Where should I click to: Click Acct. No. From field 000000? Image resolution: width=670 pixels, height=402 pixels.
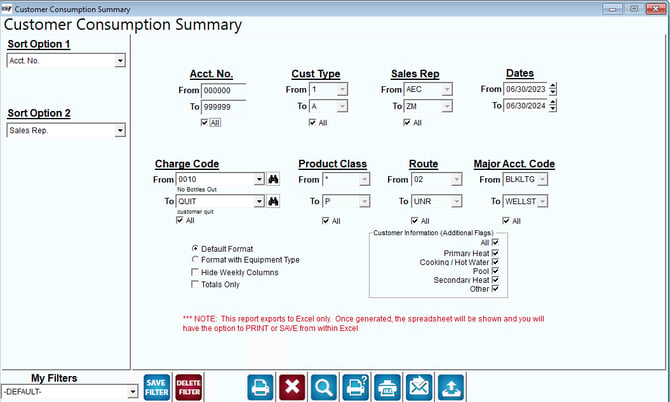223,91
